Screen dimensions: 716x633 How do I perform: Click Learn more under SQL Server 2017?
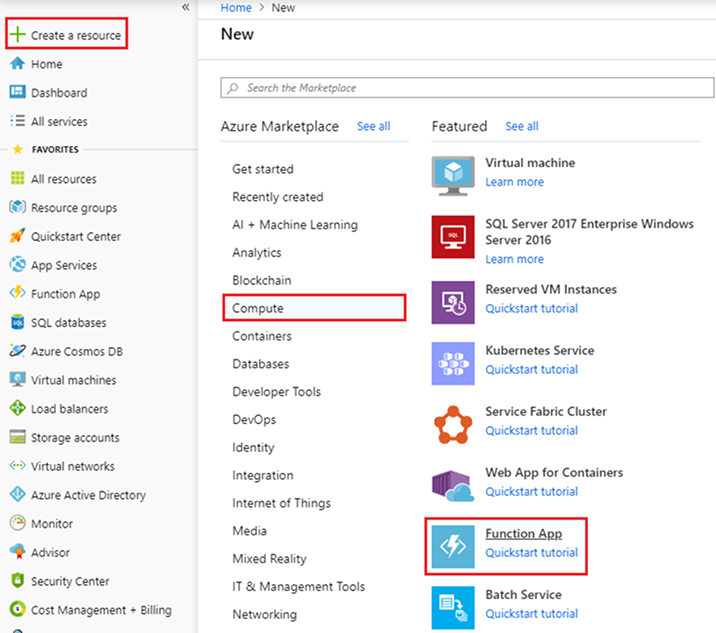[515, 259]
